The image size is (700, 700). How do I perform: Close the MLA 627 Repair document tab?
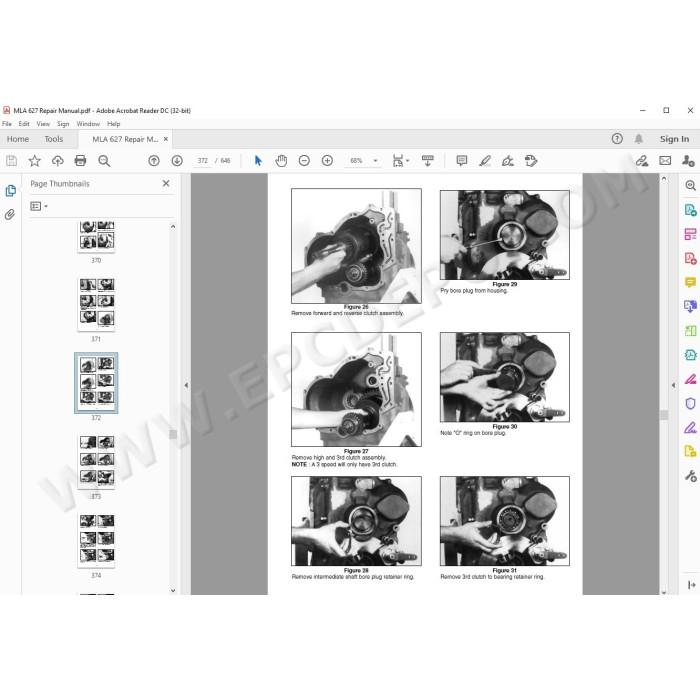pyautogui.click(x=166, y=139)
